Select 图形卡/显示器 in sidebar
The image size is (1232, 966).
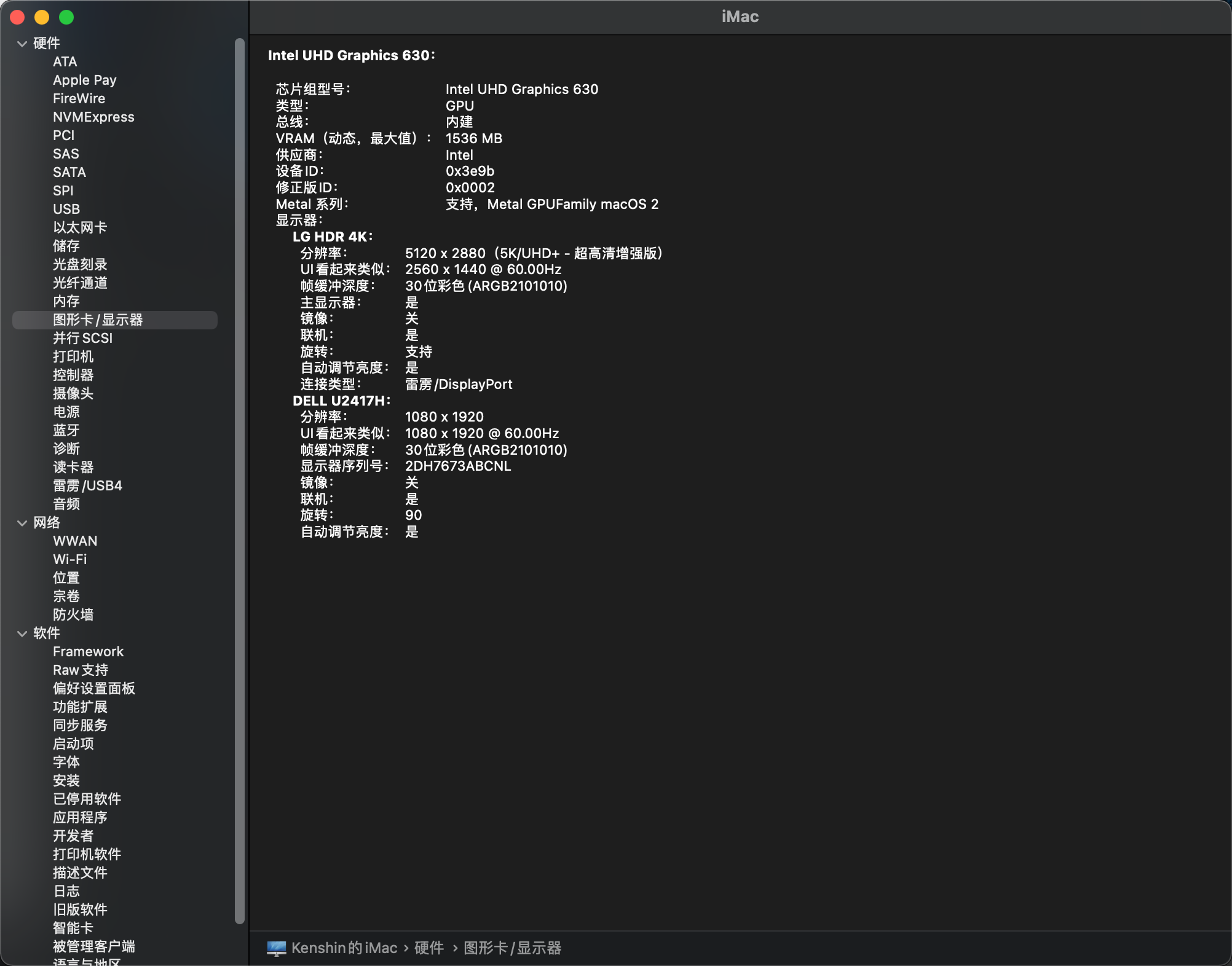point(98,320)
